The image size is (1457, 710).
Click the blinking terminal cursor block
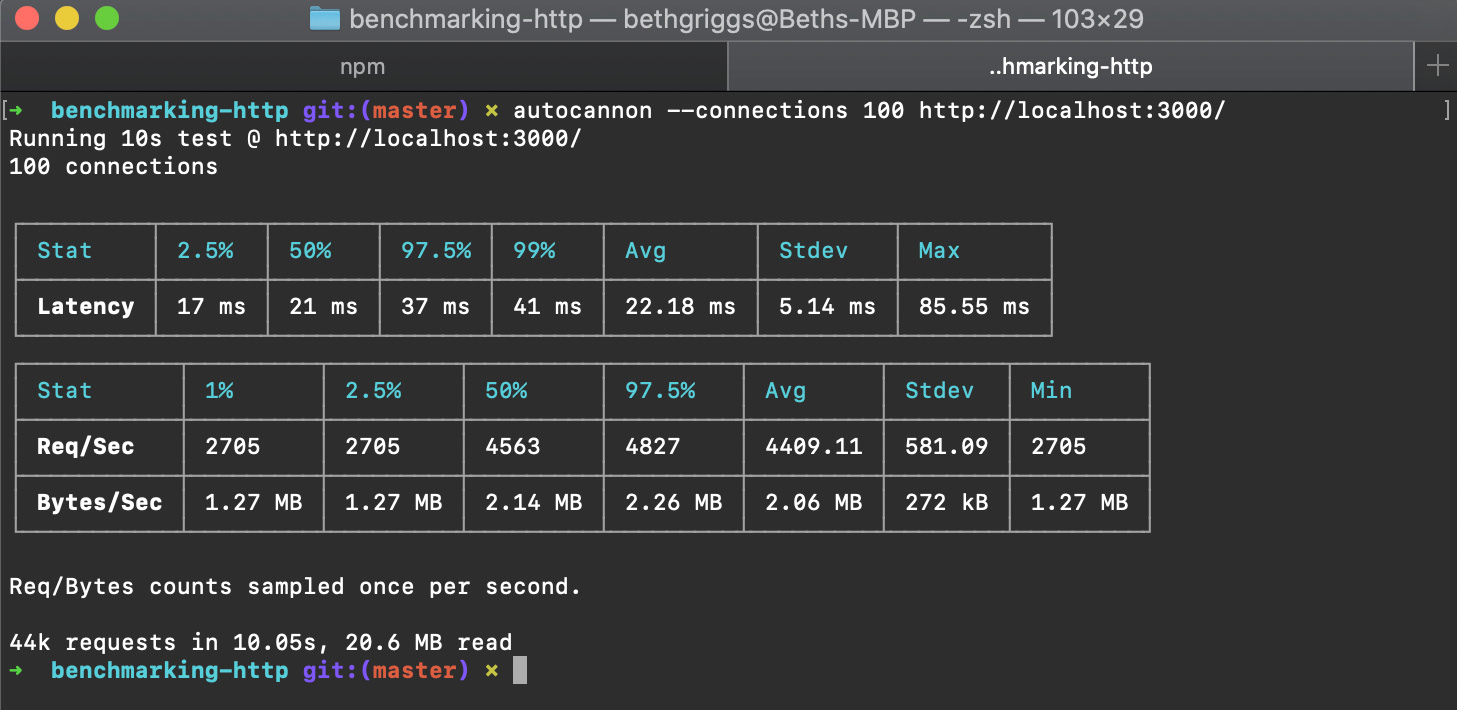pos(518,670)
